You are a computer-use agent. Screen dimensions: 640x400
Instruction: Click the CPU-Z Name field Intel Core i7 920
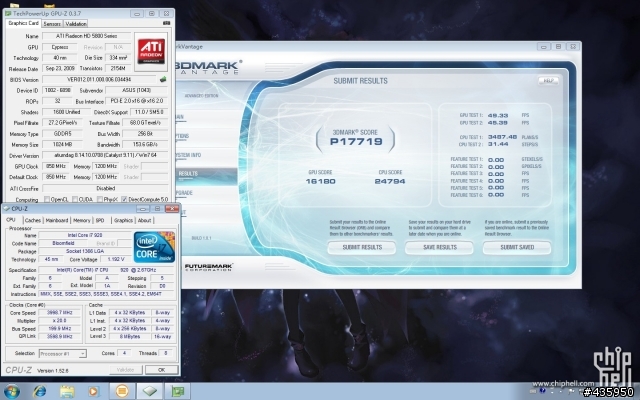click(x=85, y=236)
